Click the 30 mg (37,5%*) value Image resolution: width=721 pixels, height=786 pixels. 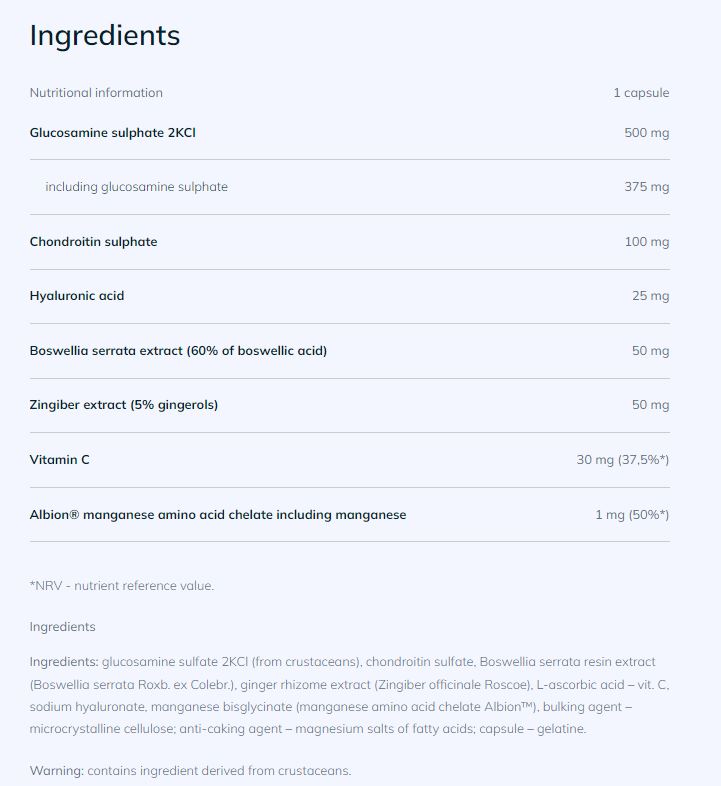coord(622,460)
